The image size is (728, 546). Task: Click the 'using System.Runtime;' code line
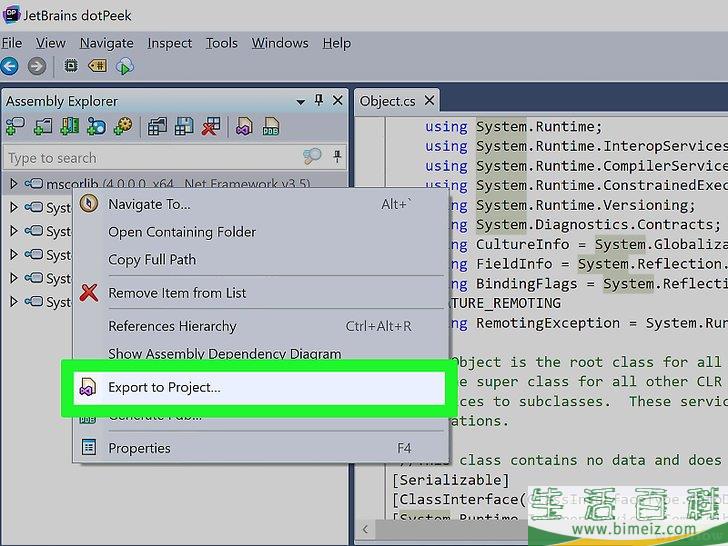coord(514,126)
